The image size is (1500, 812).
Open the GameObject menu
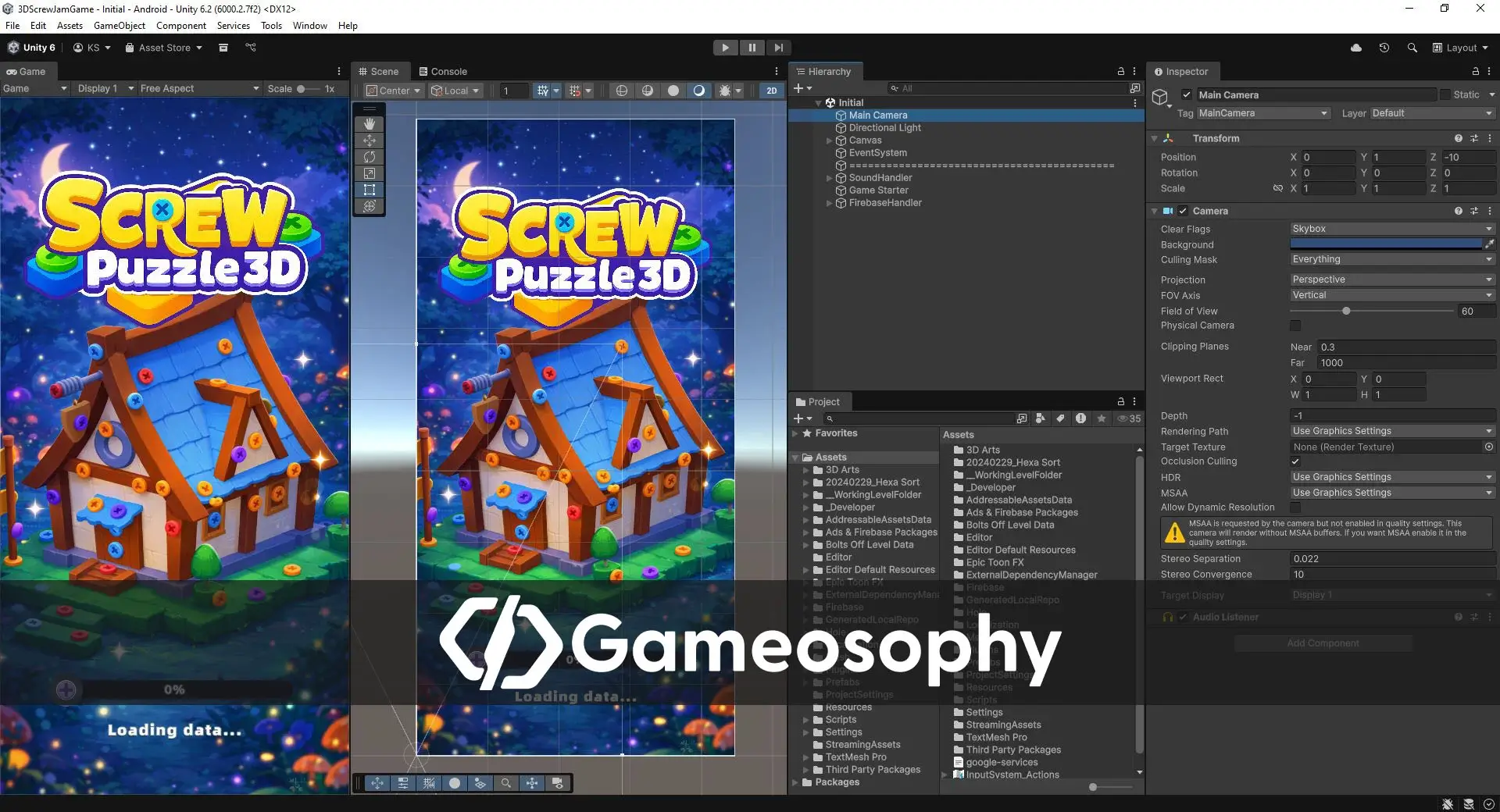pos(119,26)
